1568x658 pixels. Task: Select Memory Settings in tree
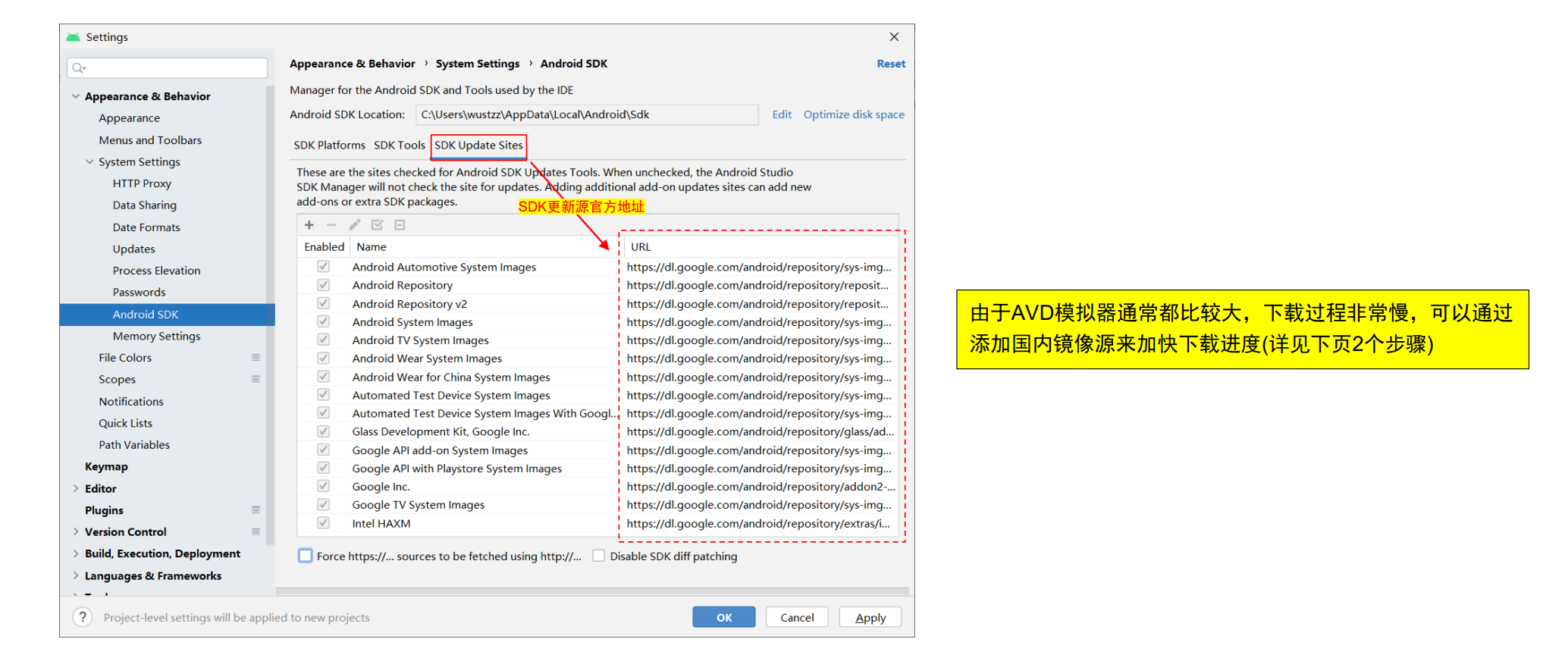pyautogui.click(x=156, y=336)
